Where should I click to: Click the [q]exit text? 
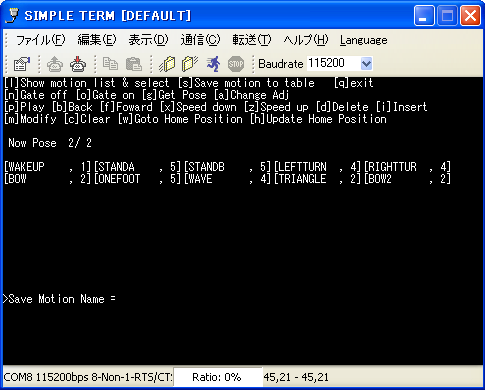(354, 83)
